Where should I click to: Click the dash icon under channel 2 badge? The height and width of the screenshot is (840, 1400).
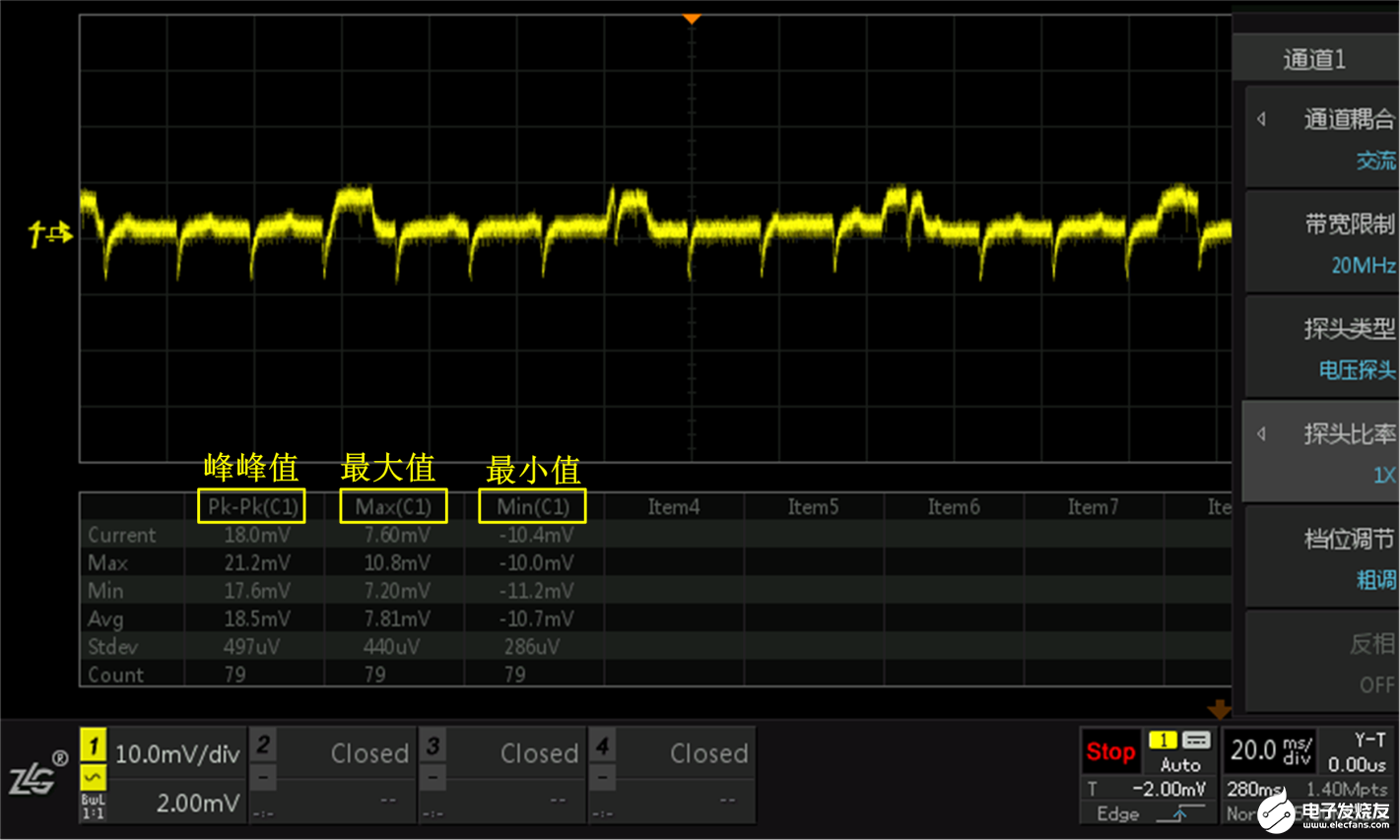click(x=262, y=778)
